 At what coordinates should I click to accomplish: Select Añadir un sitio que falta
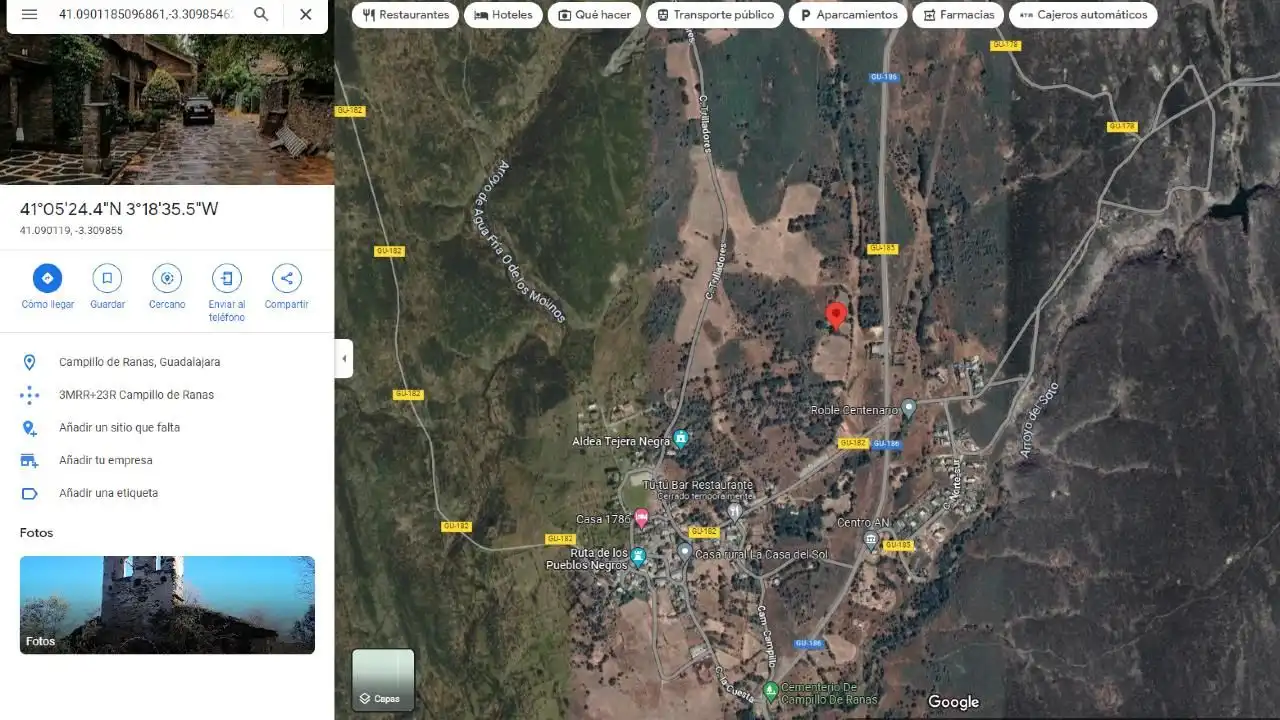click(x=167, y=428)
